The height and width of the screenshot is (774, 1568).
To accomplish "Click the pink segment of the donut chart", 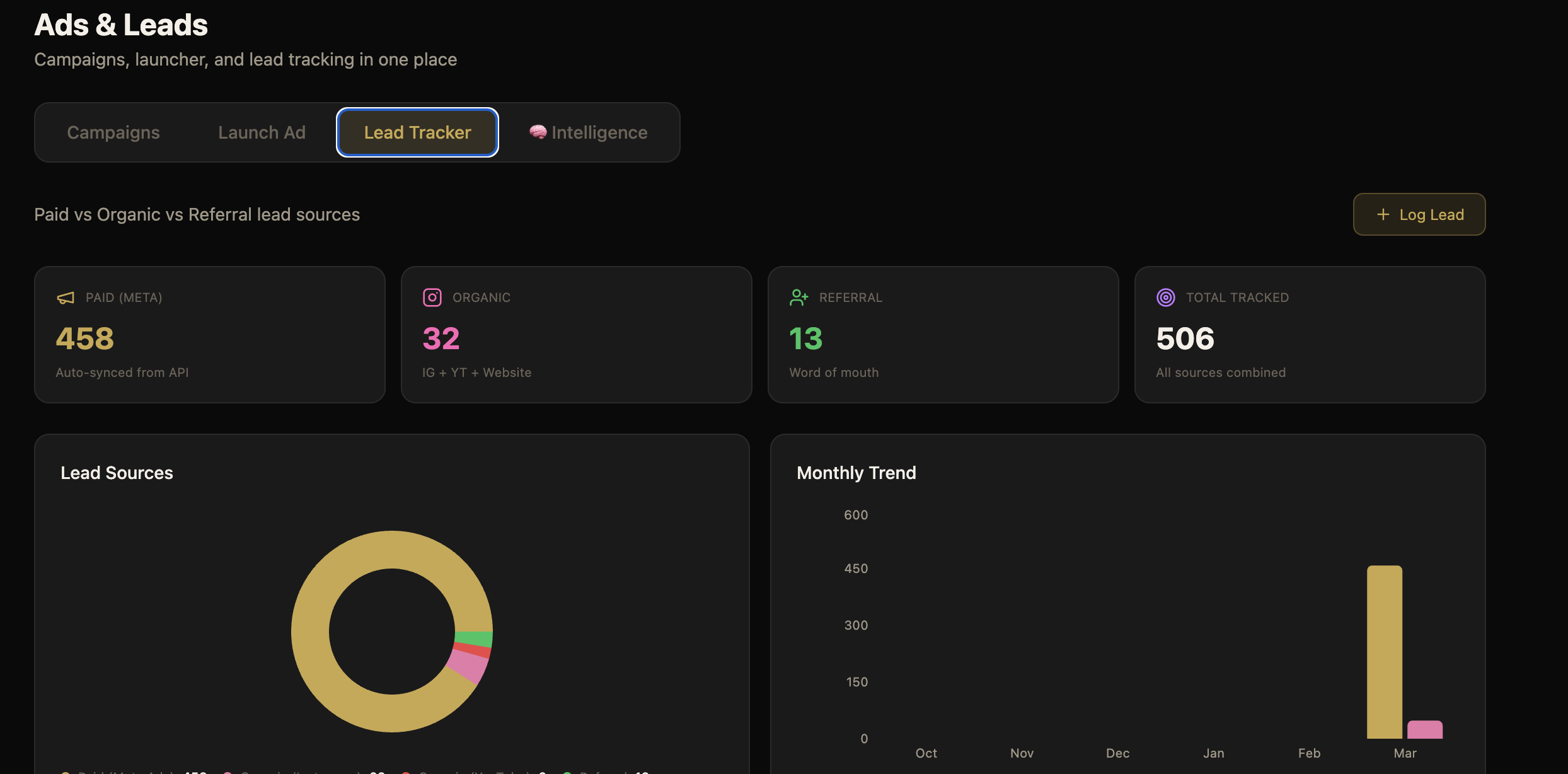I will point(469,666).
